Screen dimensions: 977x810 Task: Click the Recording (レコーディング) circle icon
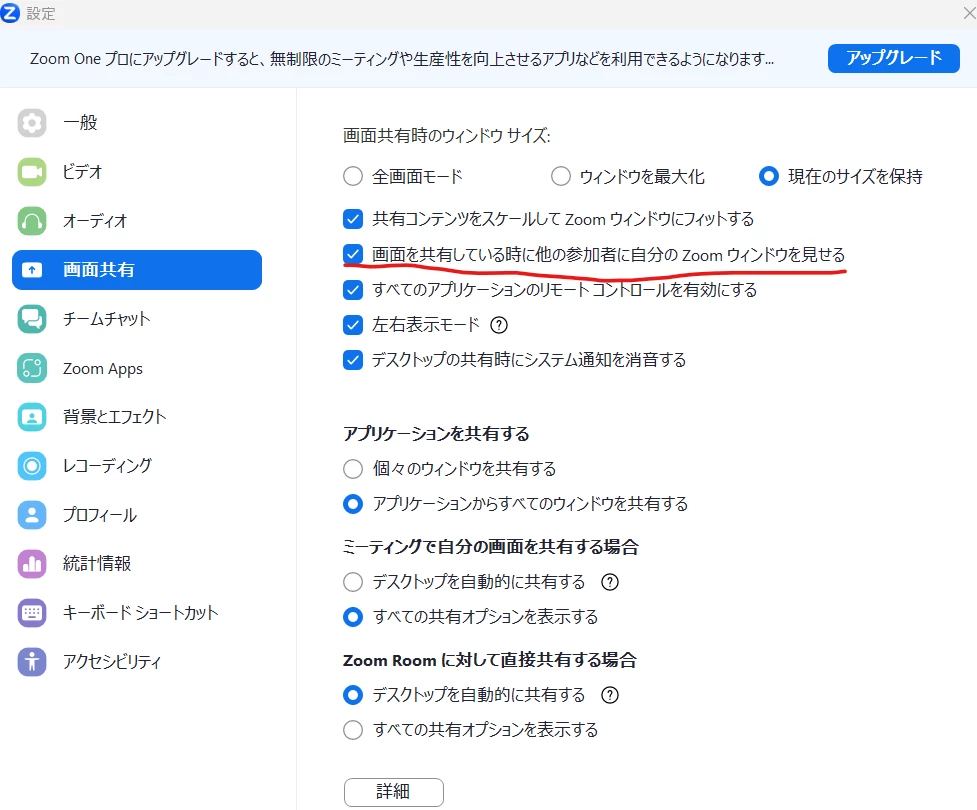[32, 466]
